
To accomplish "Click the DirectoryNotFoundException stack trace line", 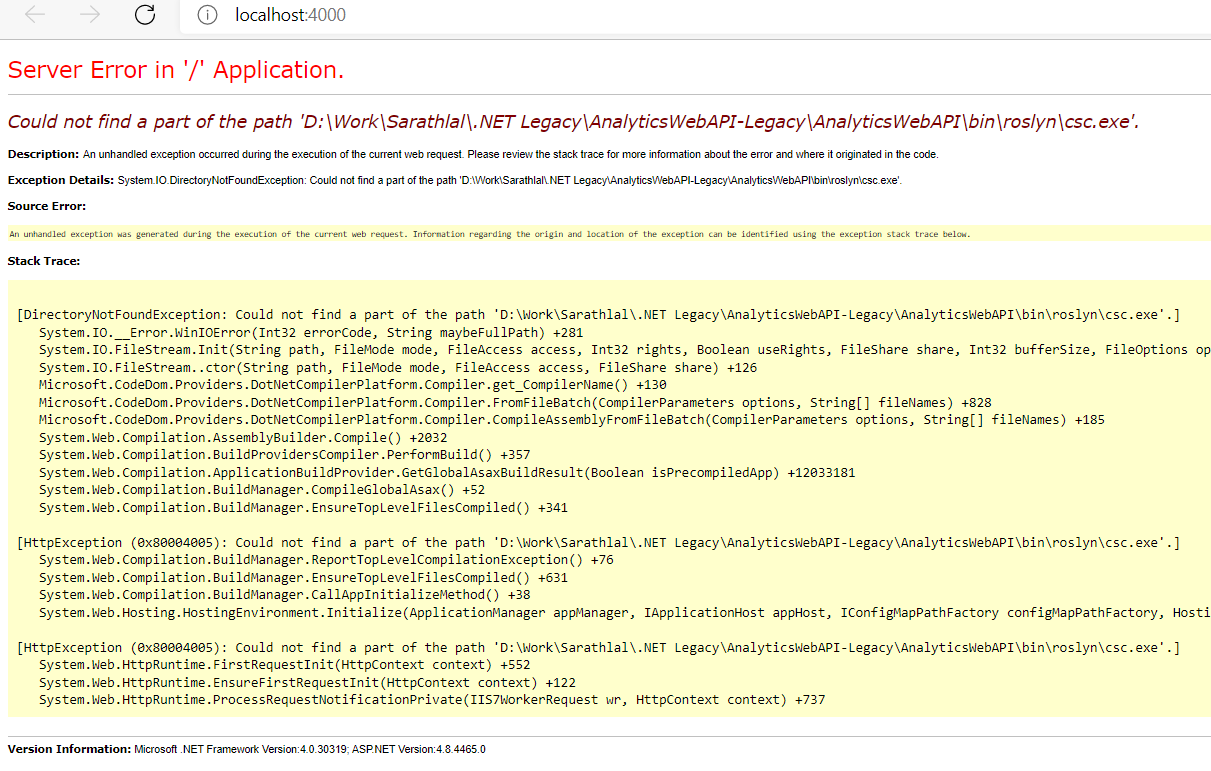I will pos(598,315).
